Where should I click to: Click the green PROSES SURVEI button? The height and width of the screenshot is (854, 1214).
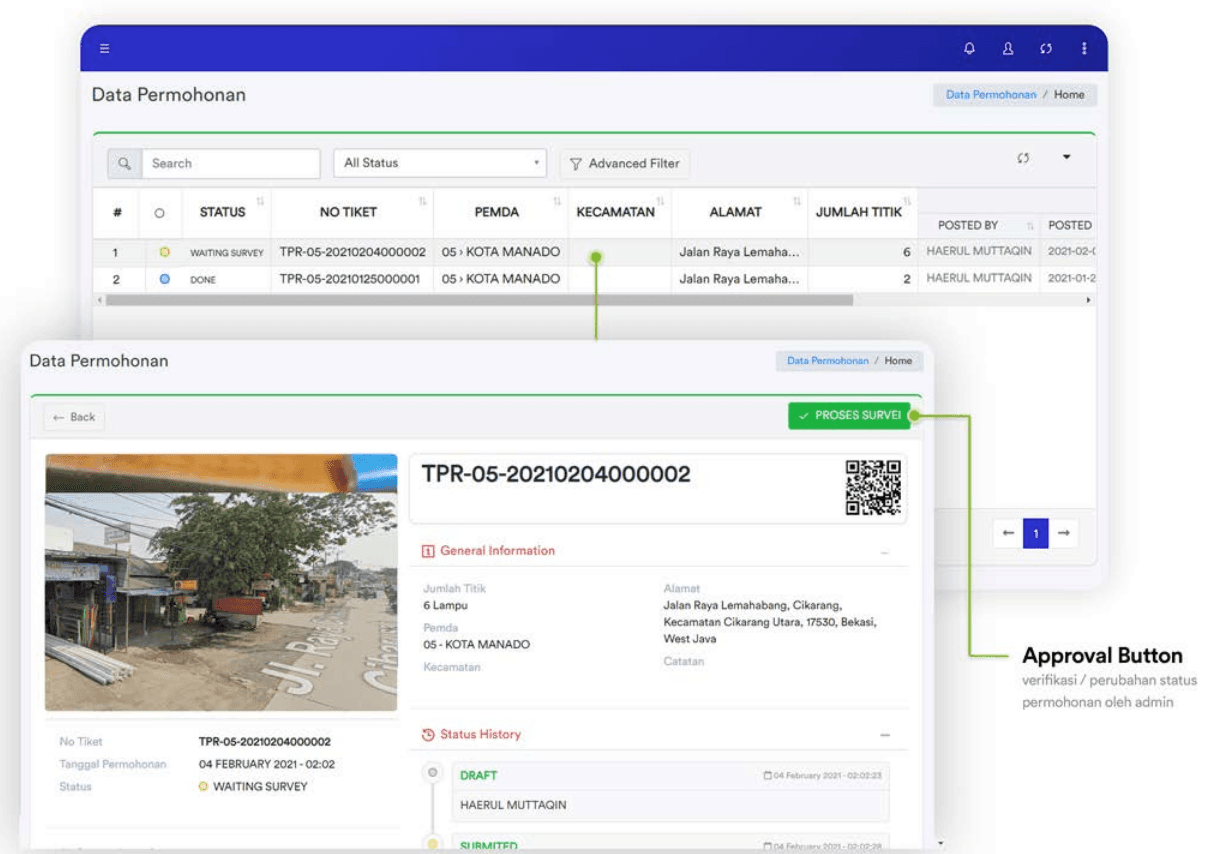(850, 415)
